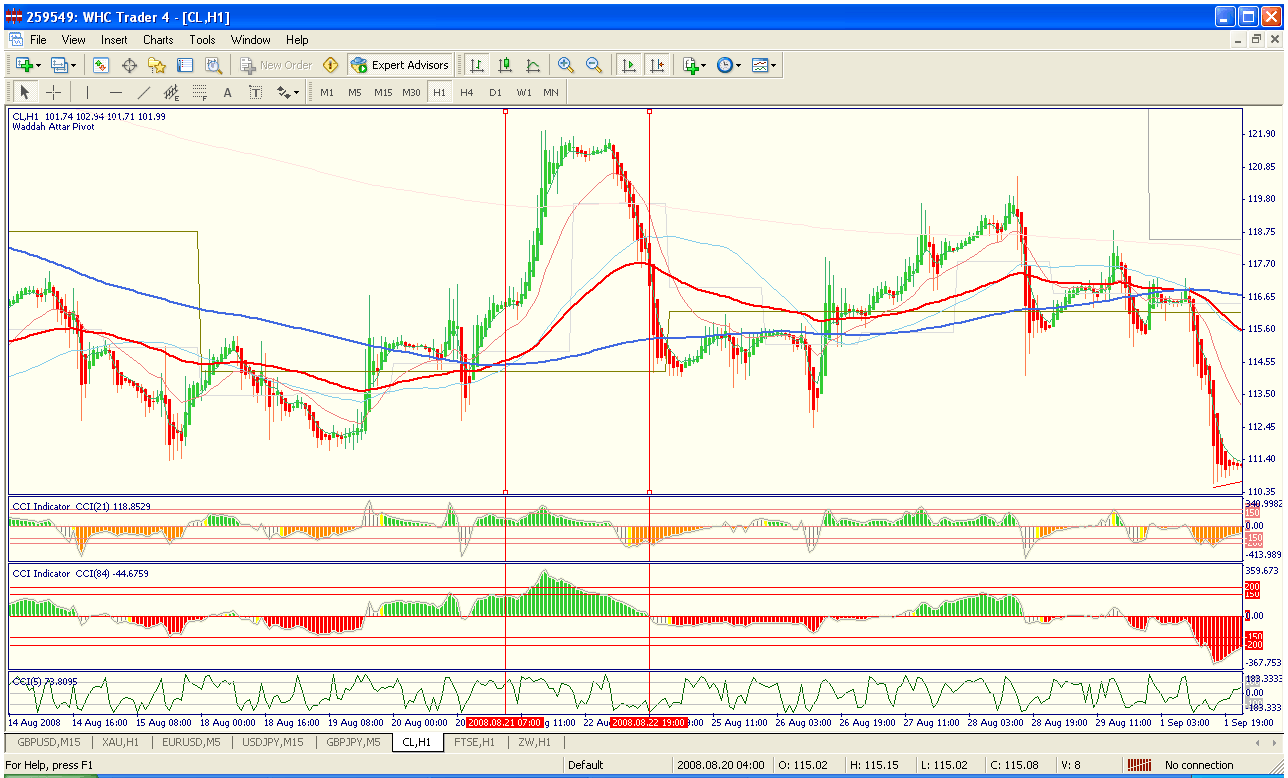Switch chart to D1 timeframe

[x=495, y=92]
